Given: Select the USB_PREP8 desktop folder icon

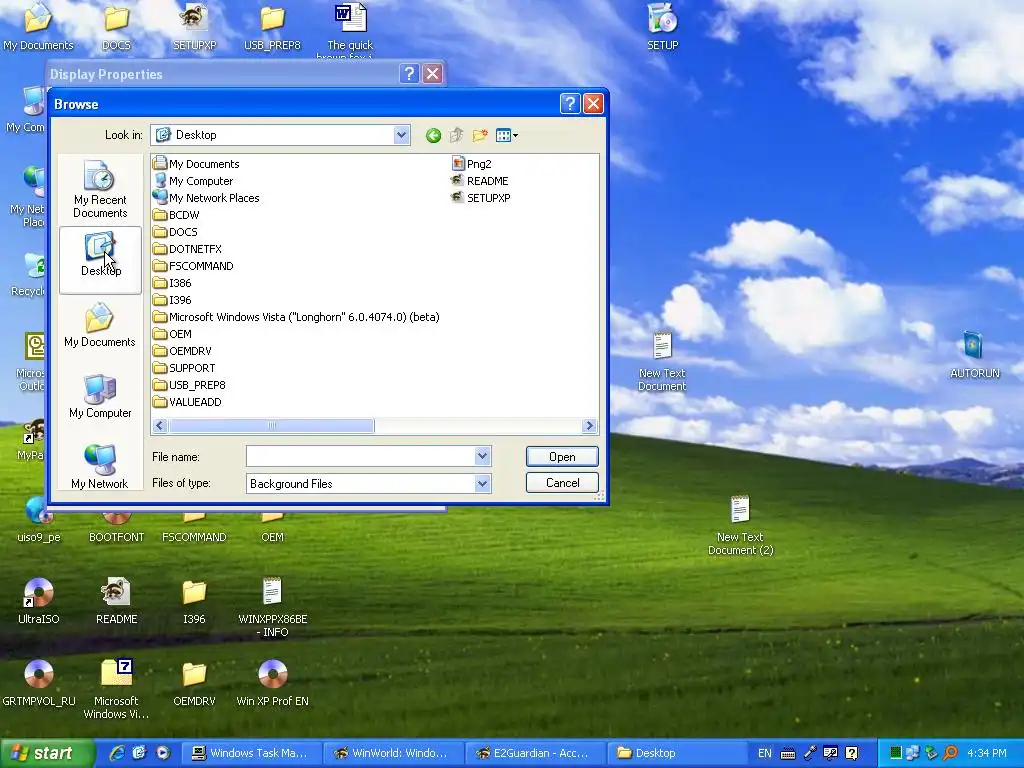Looking at the screenshot, I should coord(272,27).
